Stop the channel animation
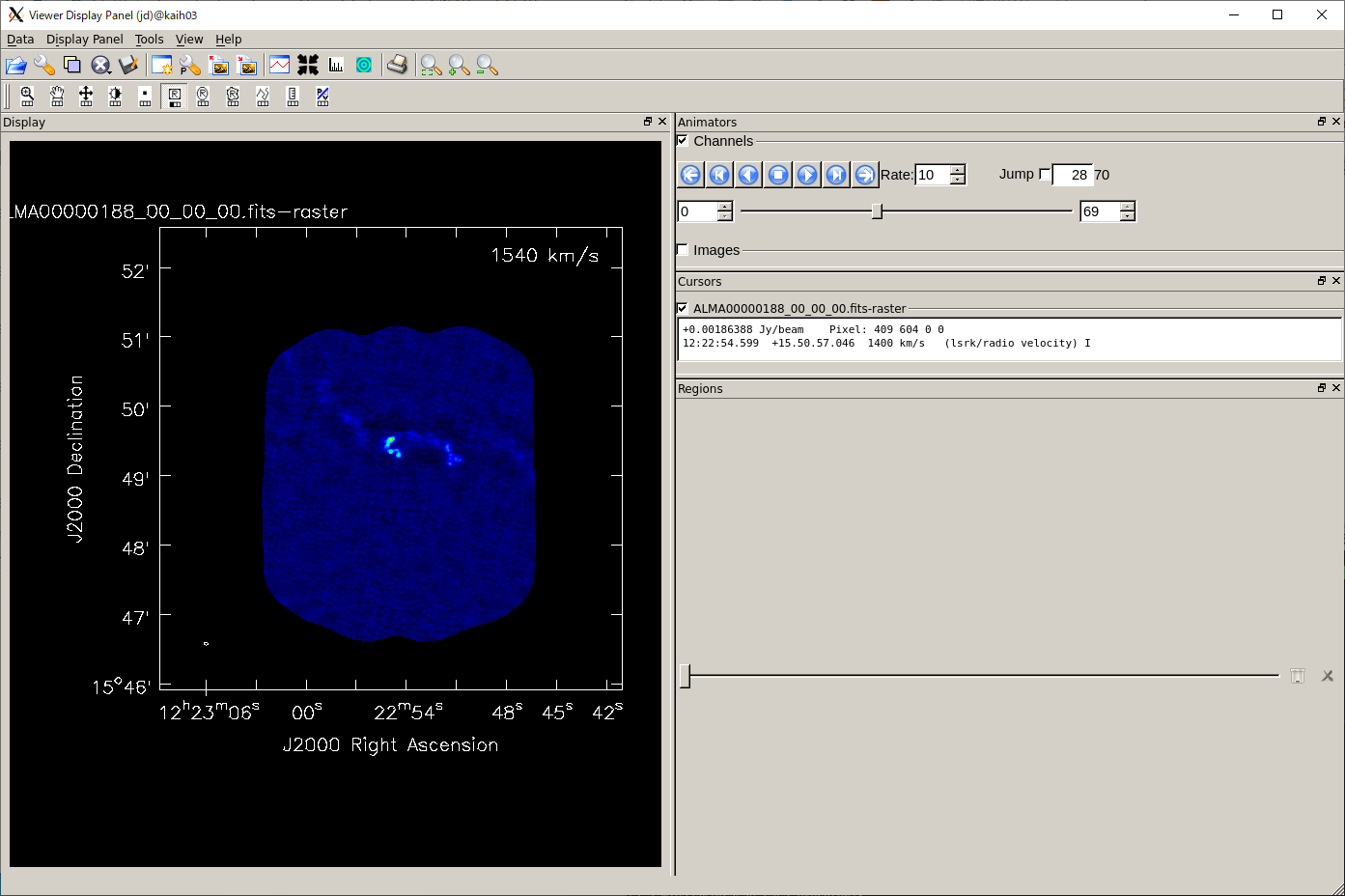Image resolution: width=1345 pixels, height=896 pixels. pyautogui.click(x=778, y=175)
